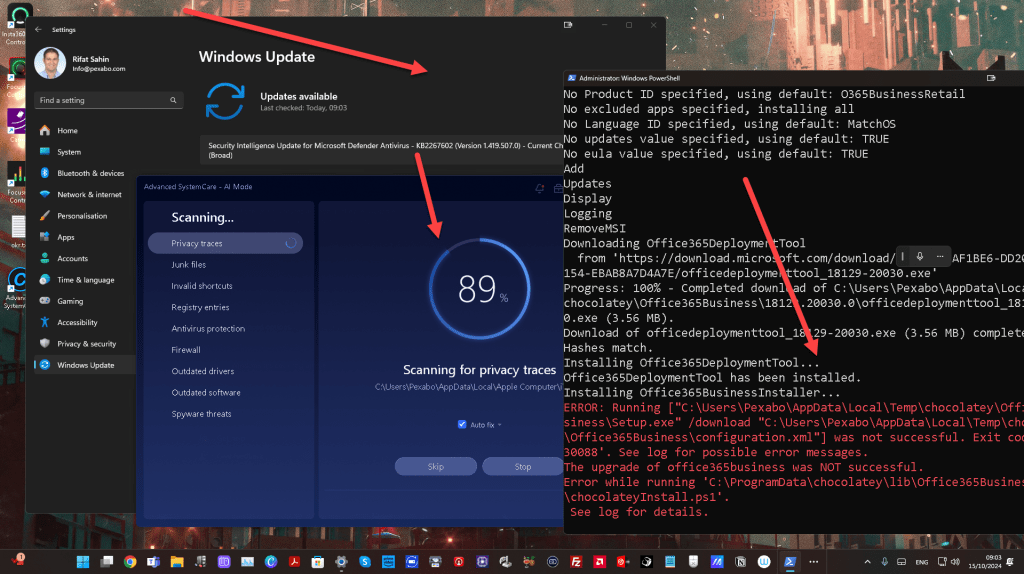Select Windows Update in Settings sidebar

85,365
